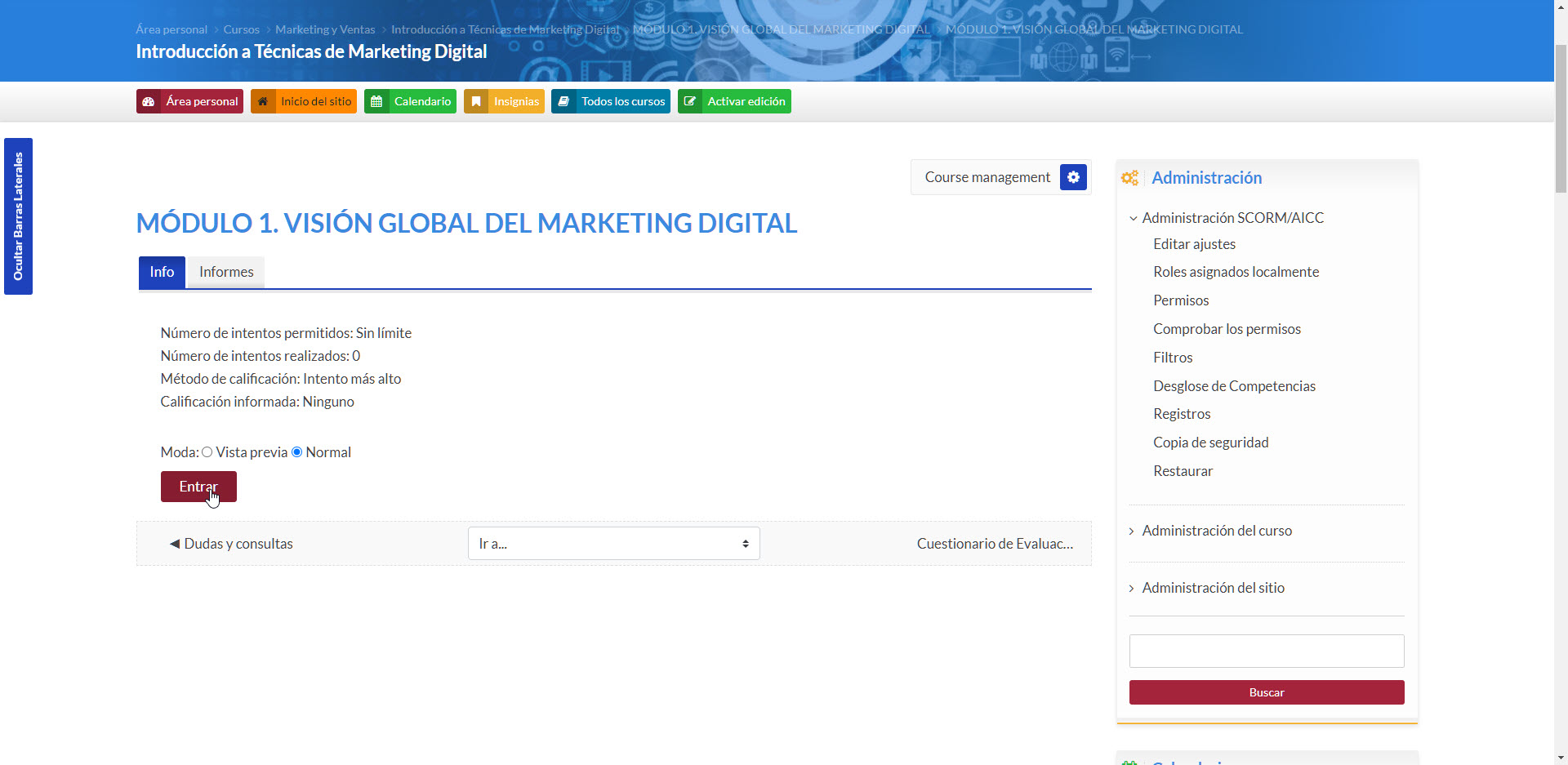Expand Administración del sitio section
Screen dimensions: 1568x765
point(1213,588)
